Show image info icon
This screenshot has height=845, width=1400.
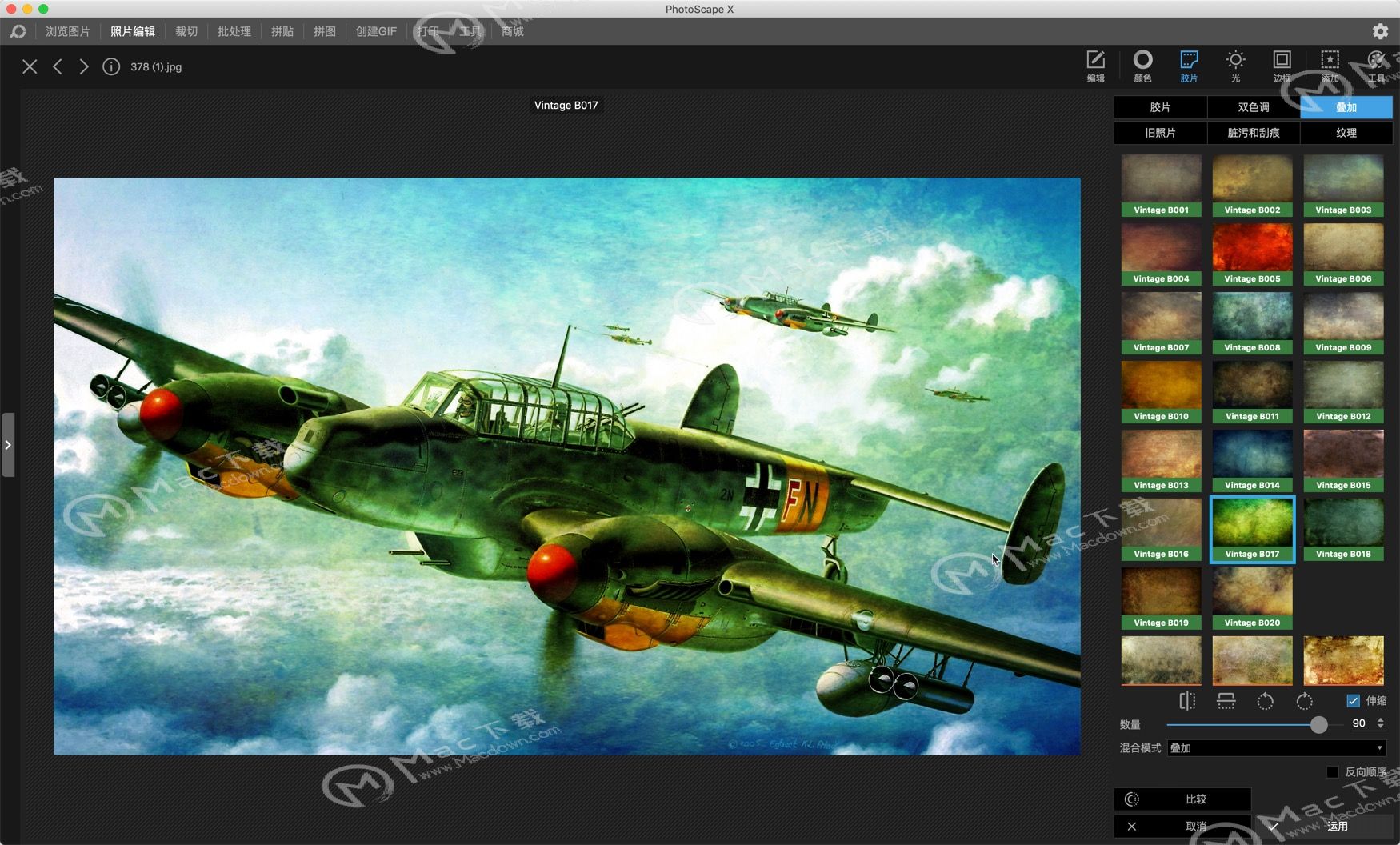click(111, 66)
